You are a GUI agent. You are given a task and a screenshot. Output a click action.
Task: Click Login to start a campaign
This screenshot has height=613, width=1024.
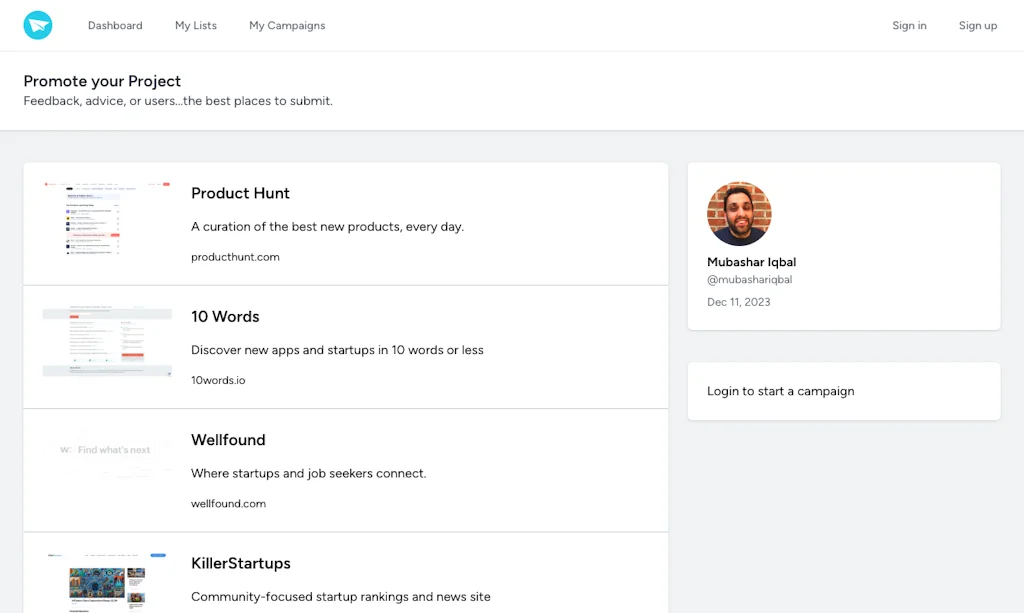pos(780,391)
